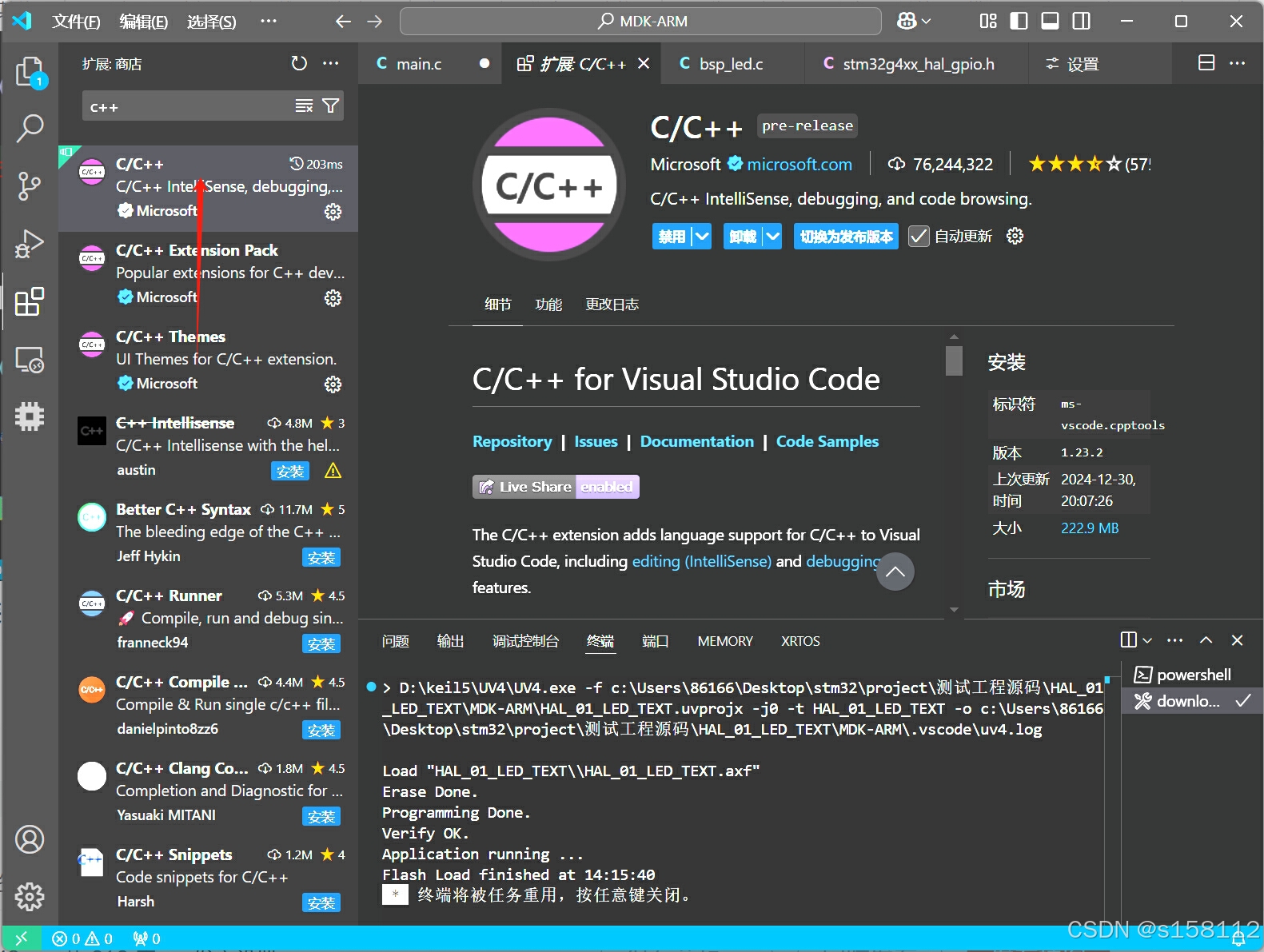Click the disable extension button
Screen dimensions: 1264x952
coord(672,237)
